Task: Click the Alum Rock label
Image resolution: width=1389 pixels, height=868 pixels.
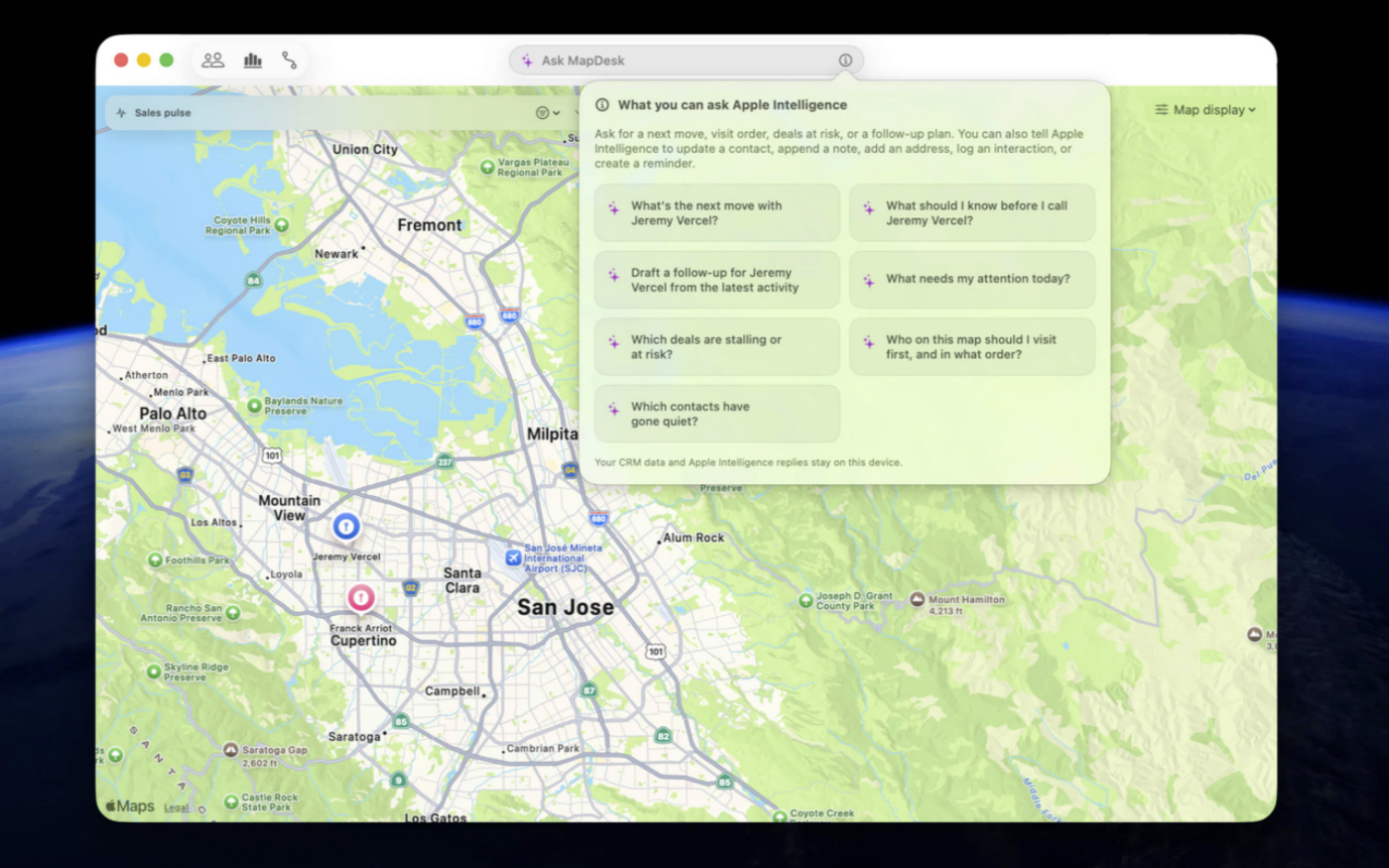Action: point(694,538)
